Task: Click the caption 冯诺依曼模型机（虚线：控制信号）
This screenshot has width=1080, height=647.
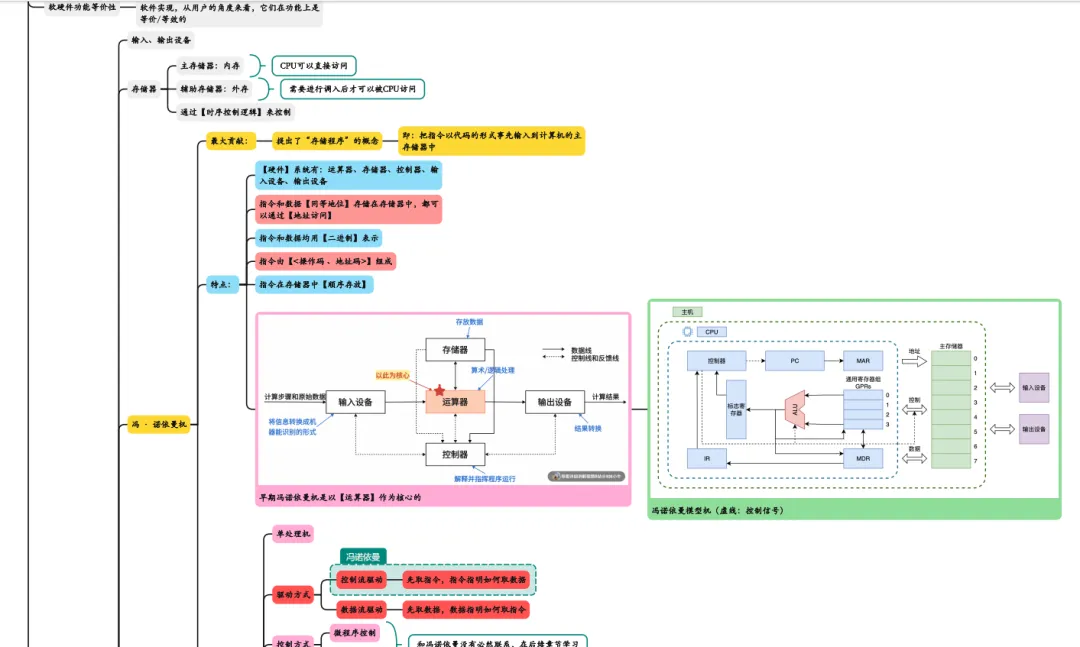Action: pyautogui.click(x=718, y=511)
